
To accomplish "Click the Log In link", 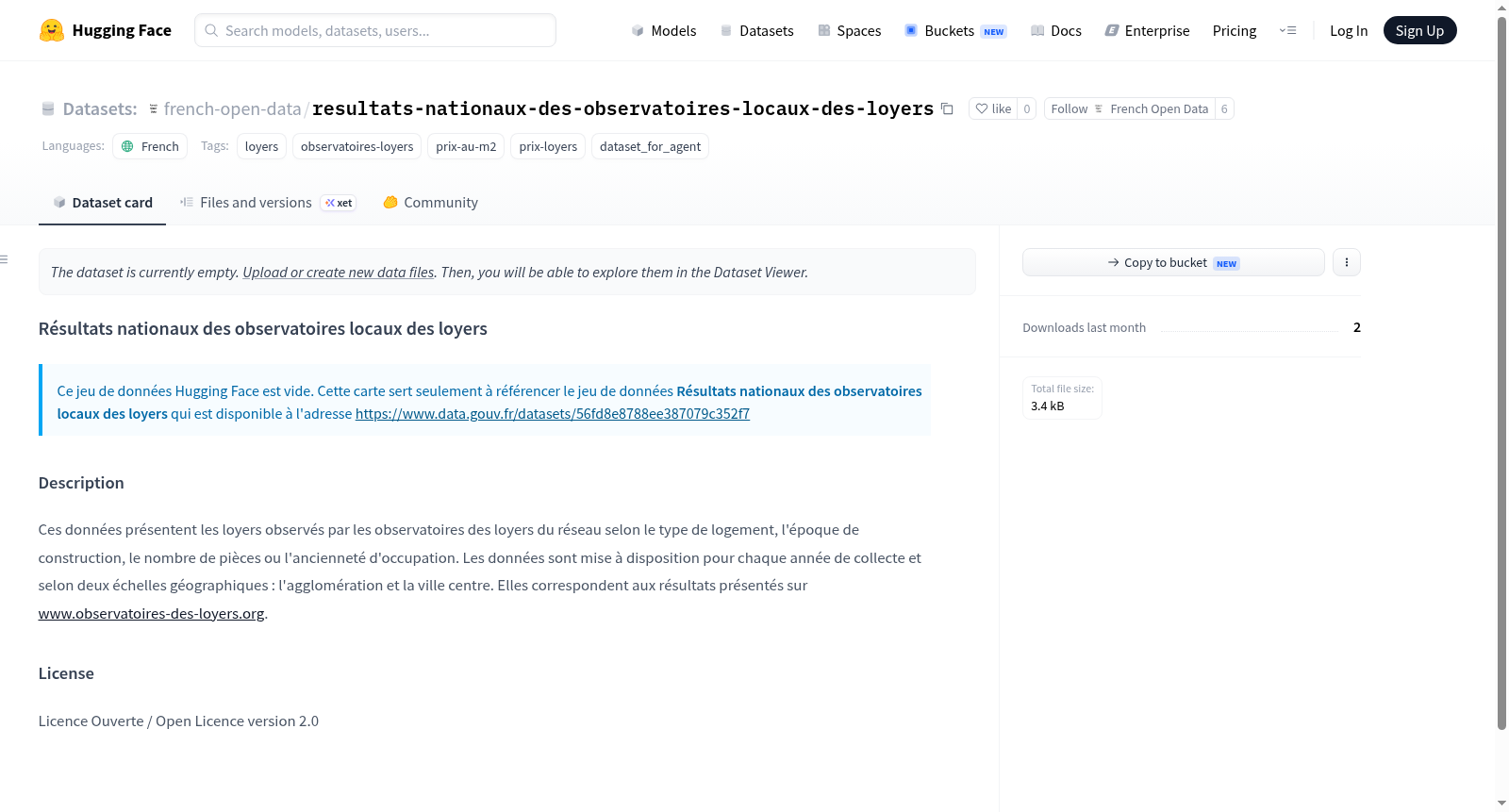I will 1349,30.
